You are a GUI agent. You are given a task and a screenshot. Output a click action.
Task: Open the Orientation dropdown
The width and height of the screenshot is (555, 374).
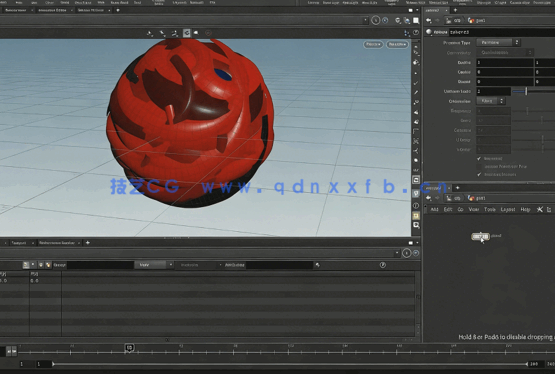click(x=491, y=101)
